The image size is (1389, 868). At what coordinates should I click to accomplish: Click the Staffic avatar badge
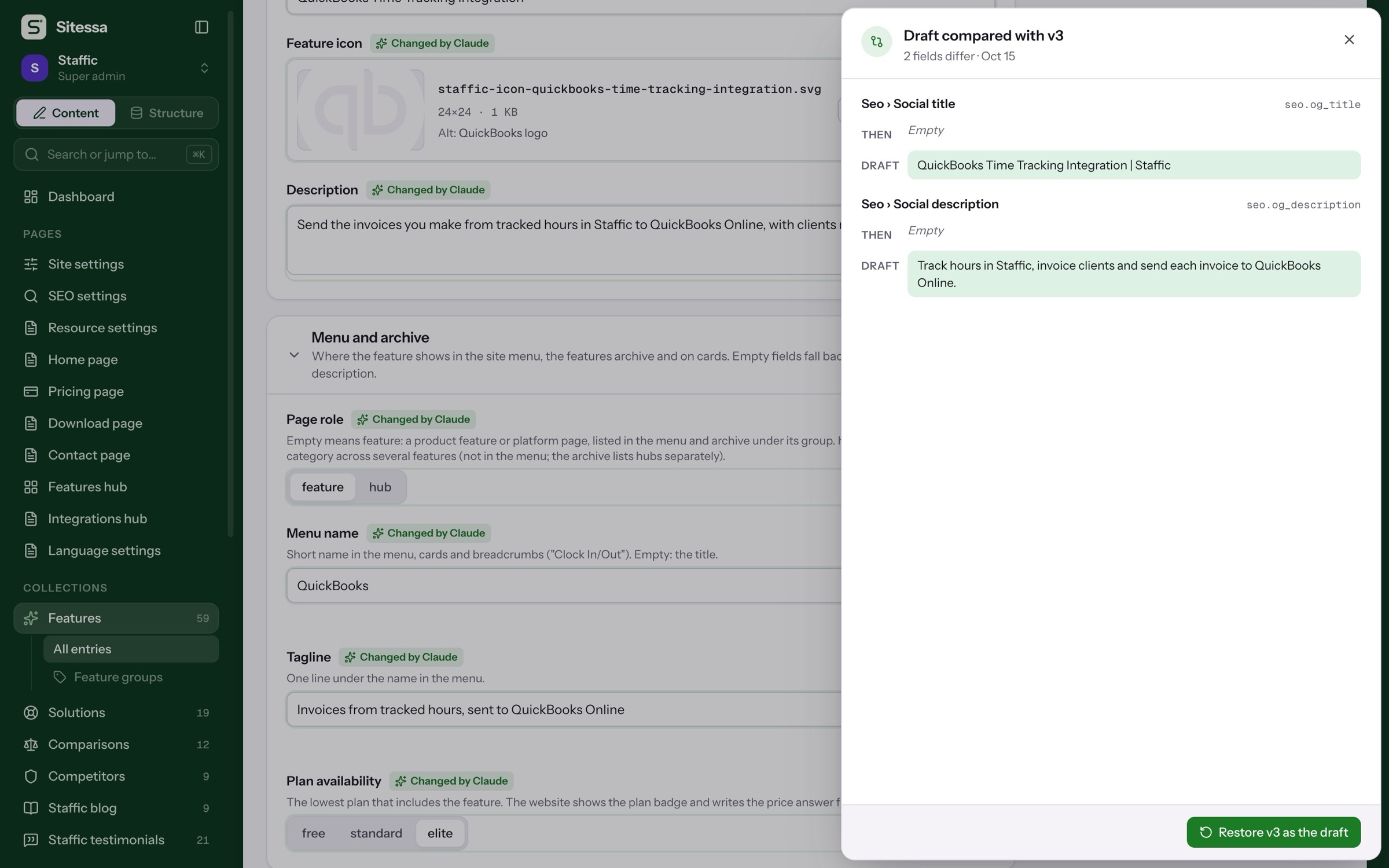pos(35,68)
